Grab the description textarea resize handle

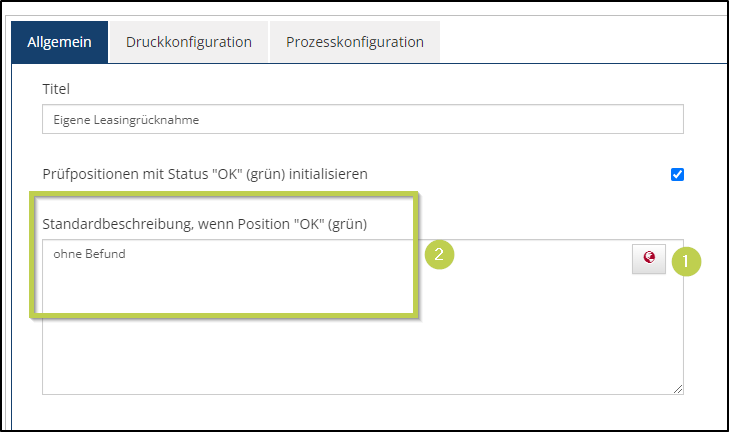[x=677, y=388]
